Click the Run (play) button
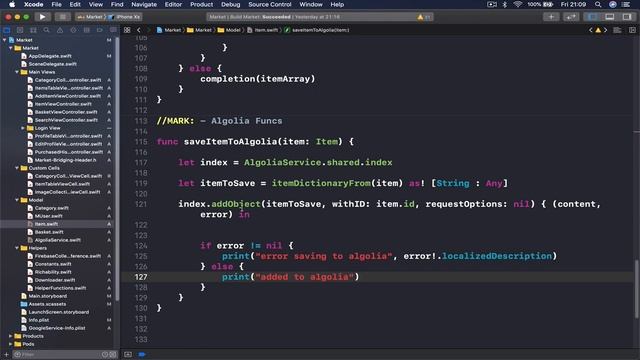Screen dimensions: 640x360 (x=42, y=17)
